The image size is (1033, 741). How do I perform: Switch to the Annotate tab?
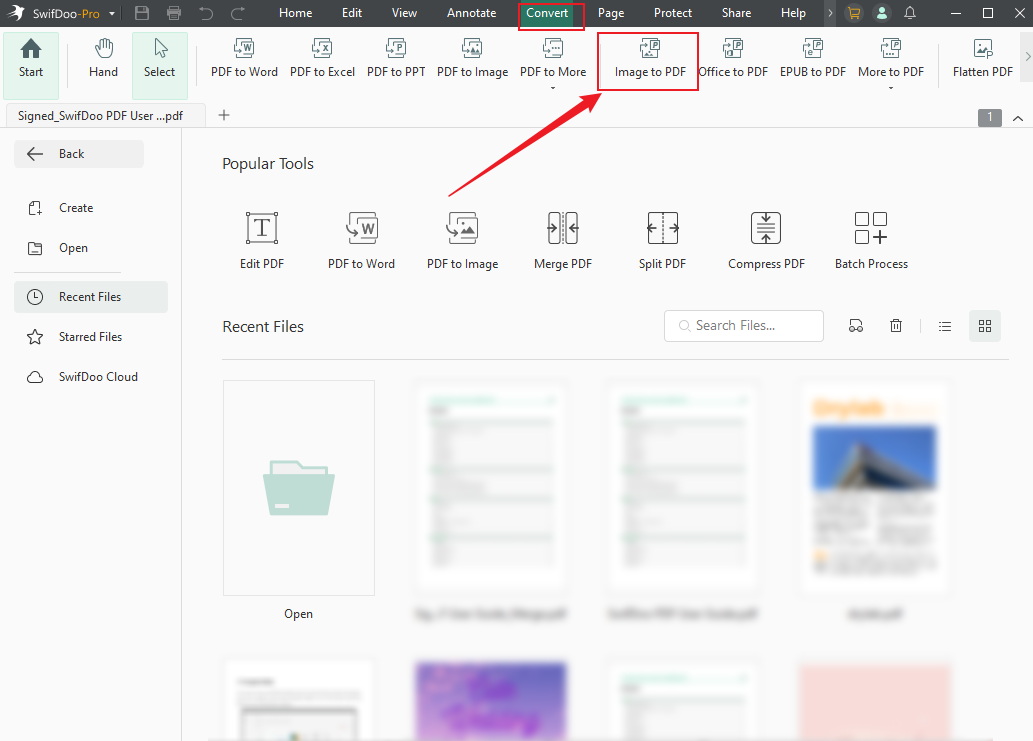click(471, 13)
